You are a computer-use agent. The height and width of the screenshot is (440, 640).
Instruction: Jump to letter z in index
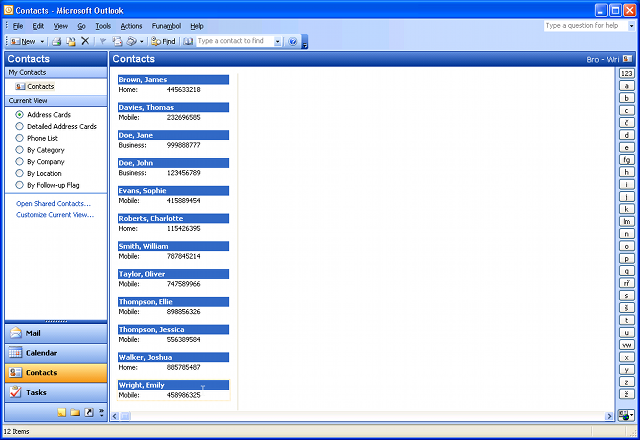pyautogui.click(x=627, y=382)
